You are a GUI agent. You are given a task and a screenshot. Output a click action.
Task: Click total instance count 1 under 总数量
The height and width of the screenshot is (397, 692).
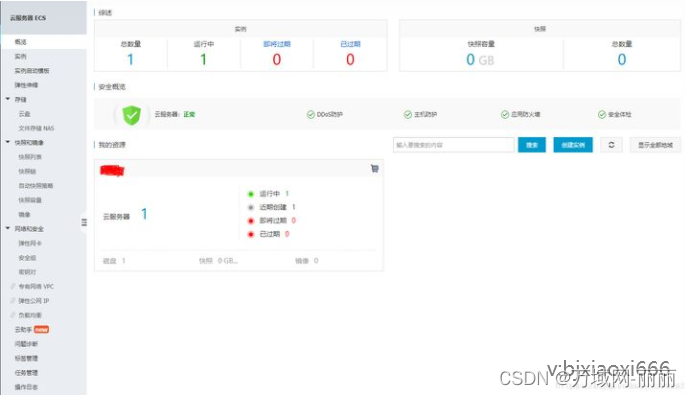tap(130, 60)
